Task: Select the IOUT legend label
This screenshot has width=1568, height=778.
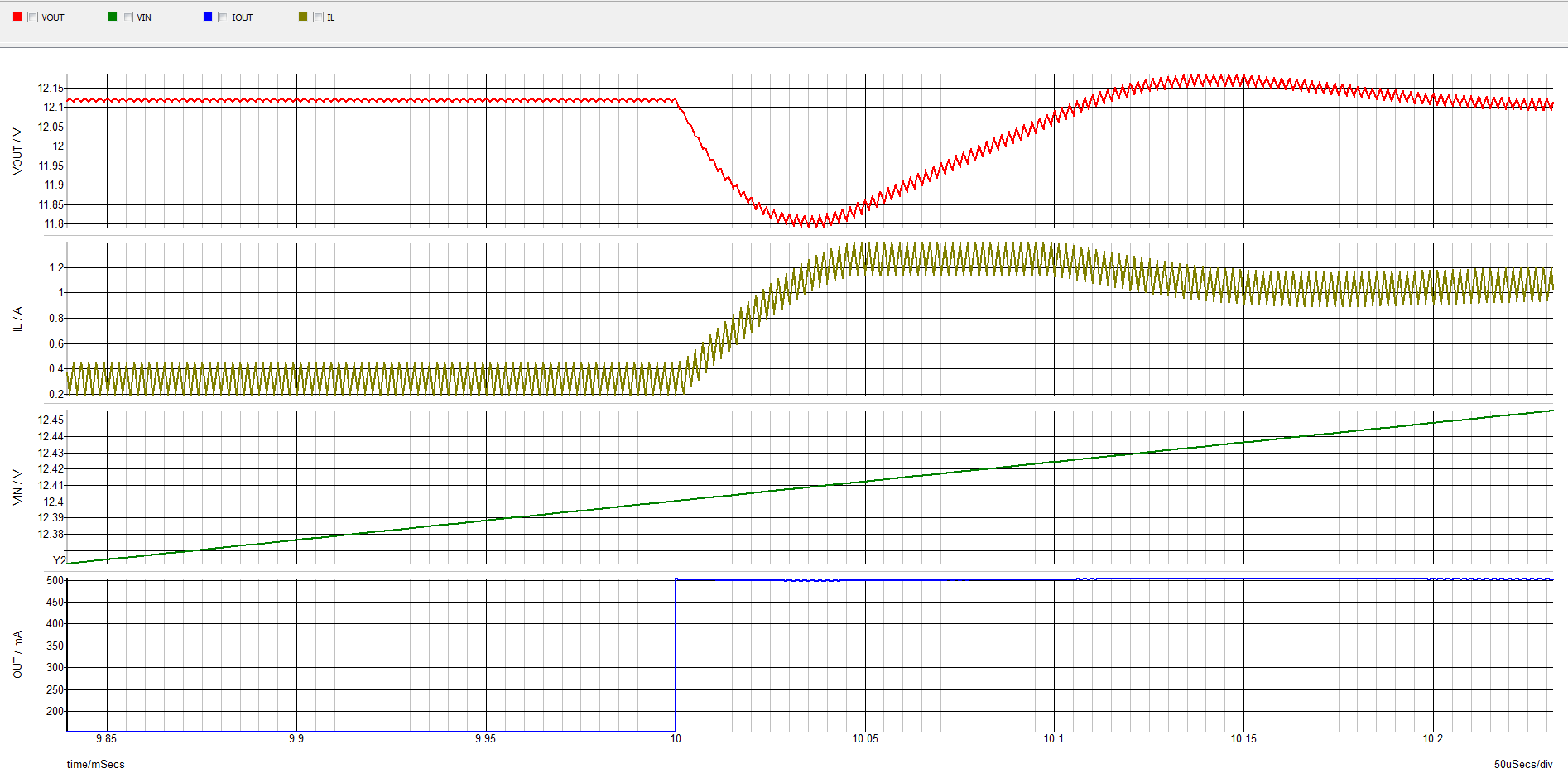Action: click(242, 17)
